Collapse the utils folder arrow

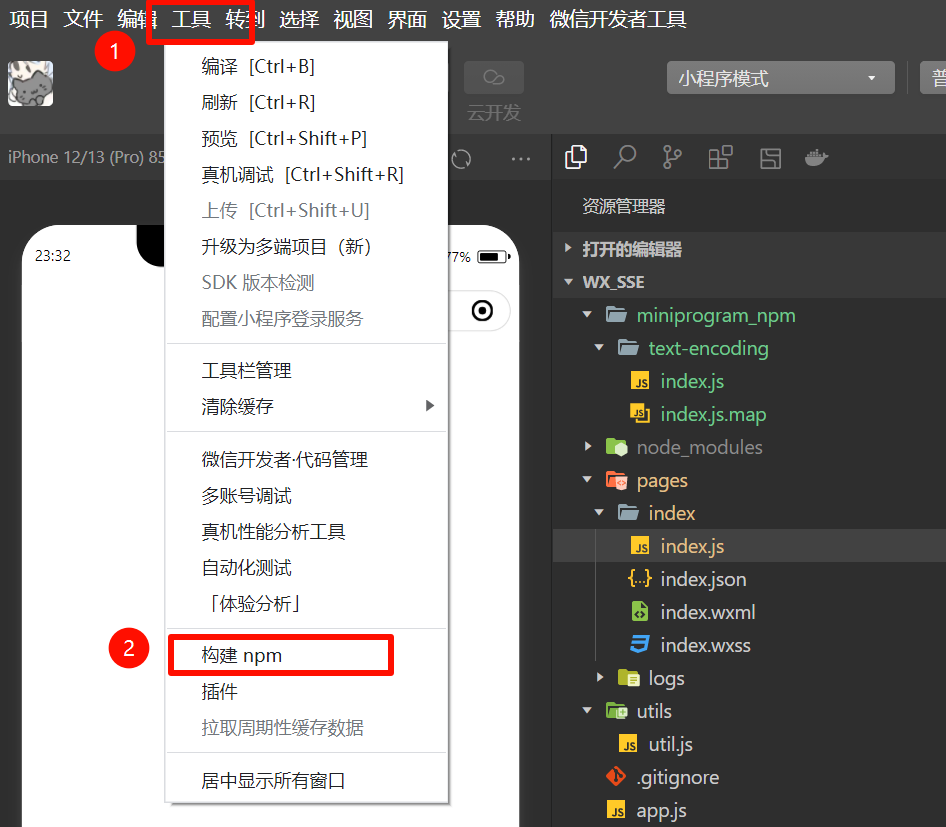point(587,711)
